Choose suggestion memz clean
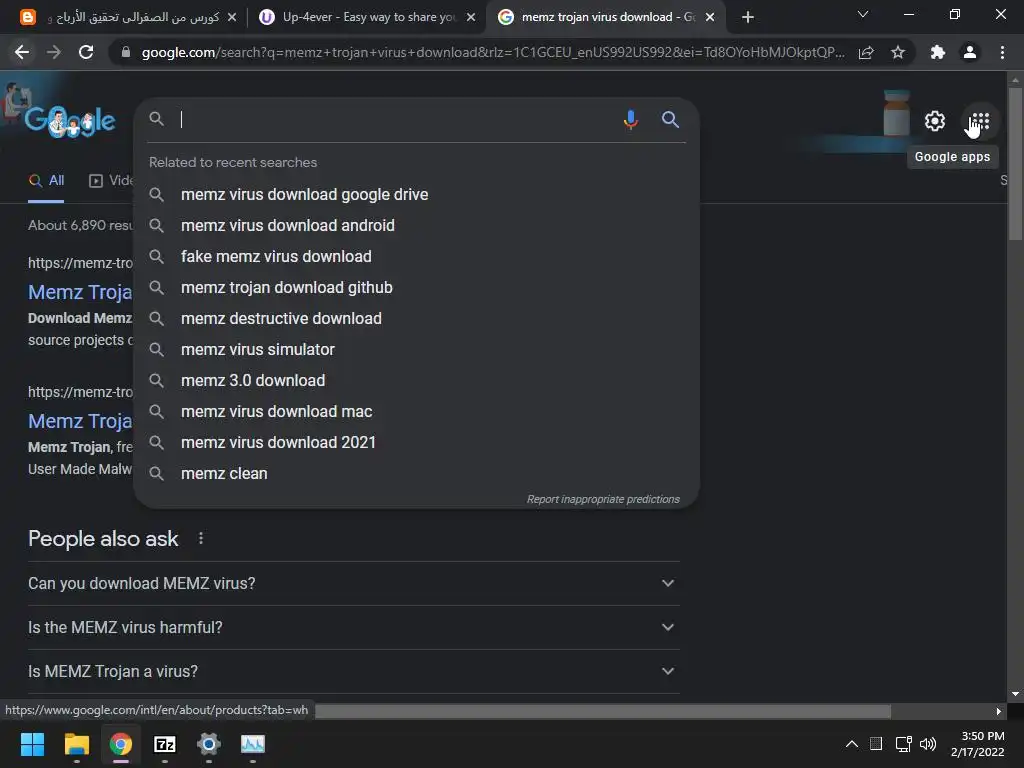This screenshot has height=768, width=1024. 417,473
